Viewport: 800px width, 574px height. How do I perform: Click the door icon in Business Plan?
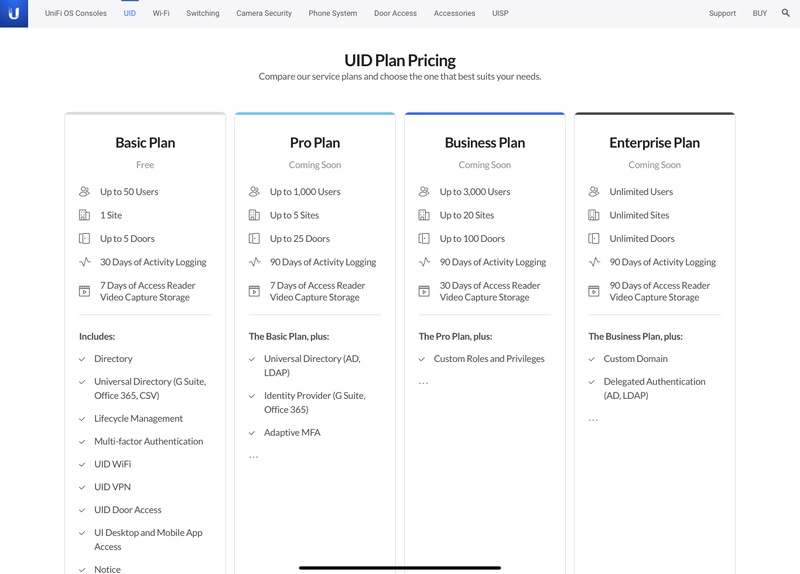point(425,239)
